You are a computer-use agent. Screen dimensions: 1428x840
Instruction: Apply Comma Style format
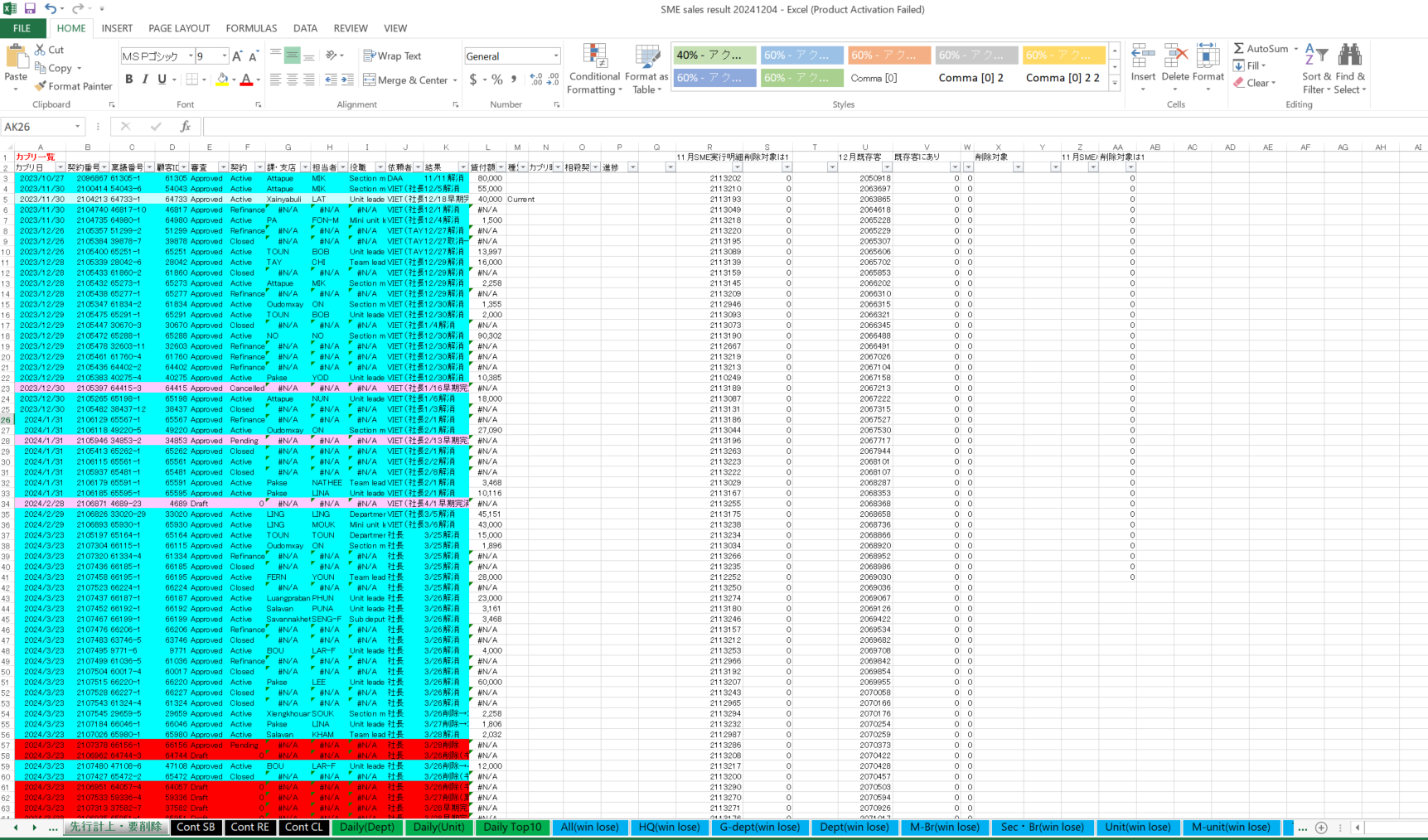pos(515,80)
